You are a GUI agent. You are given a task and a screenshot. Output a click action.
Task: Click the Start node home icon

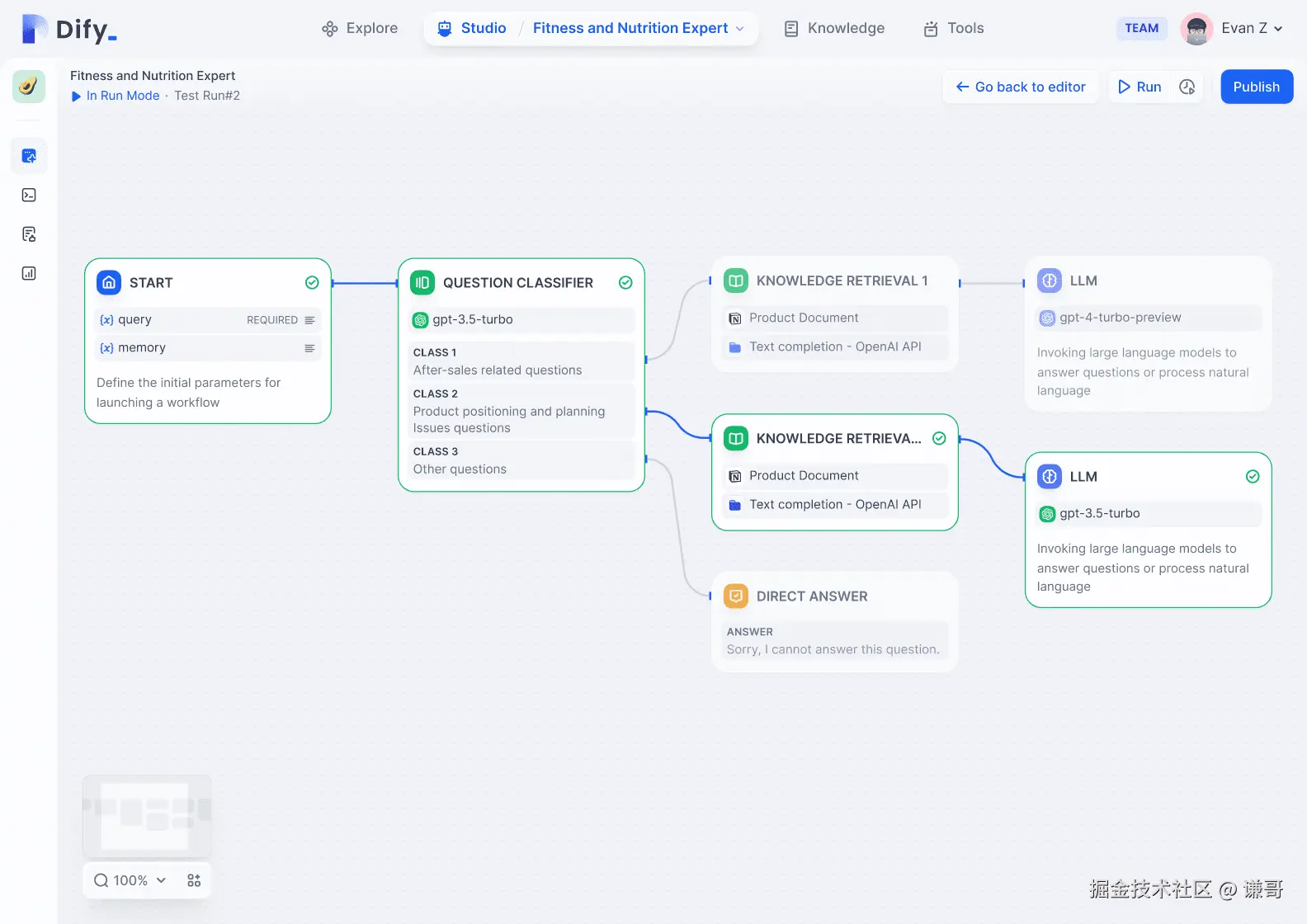pyautogui.click(x=109, y=283)
